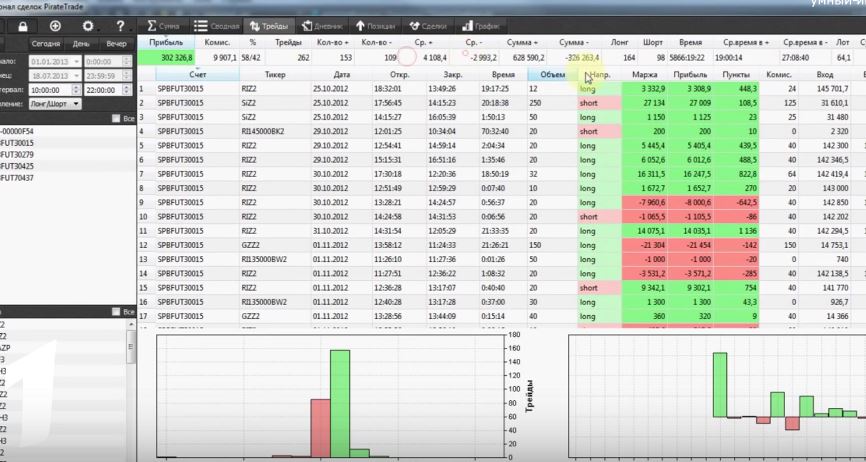Click the question mark help icon

120,26
